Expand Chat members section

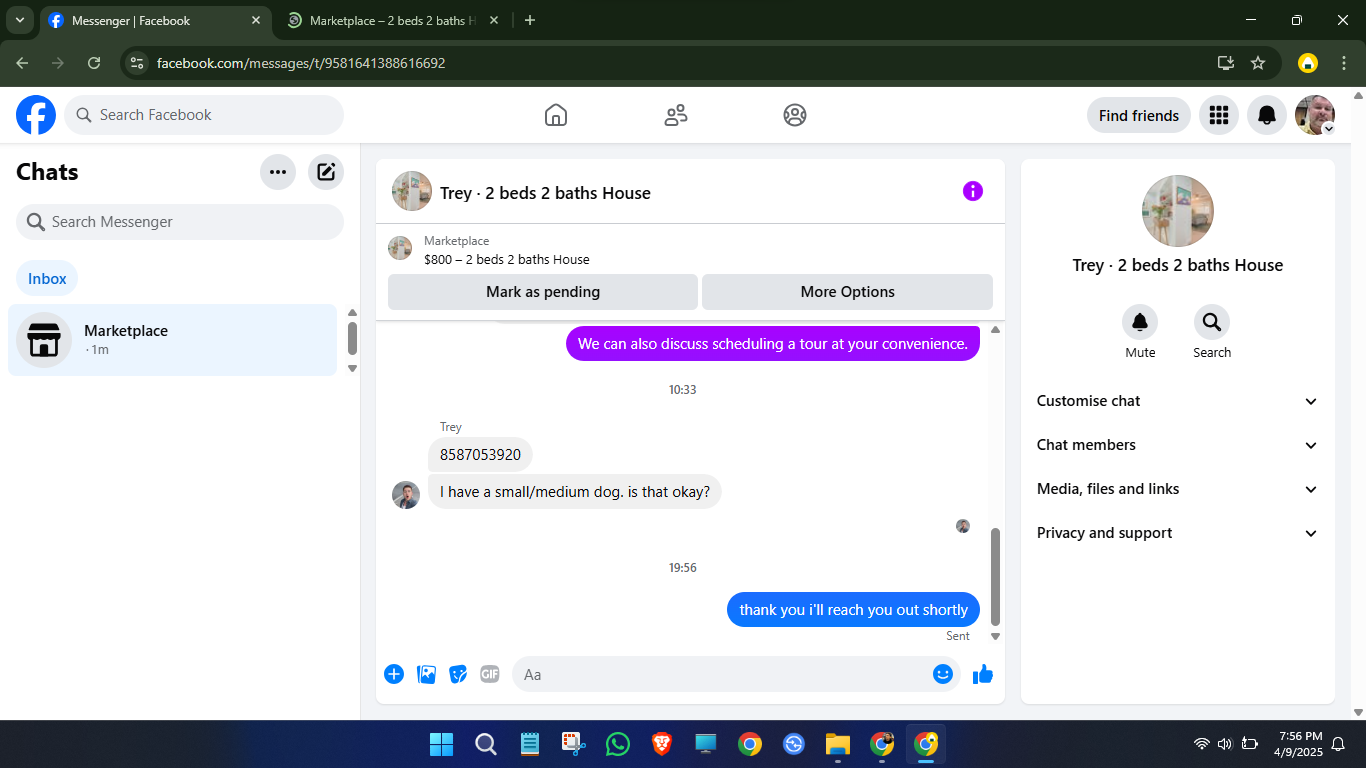1178,445
